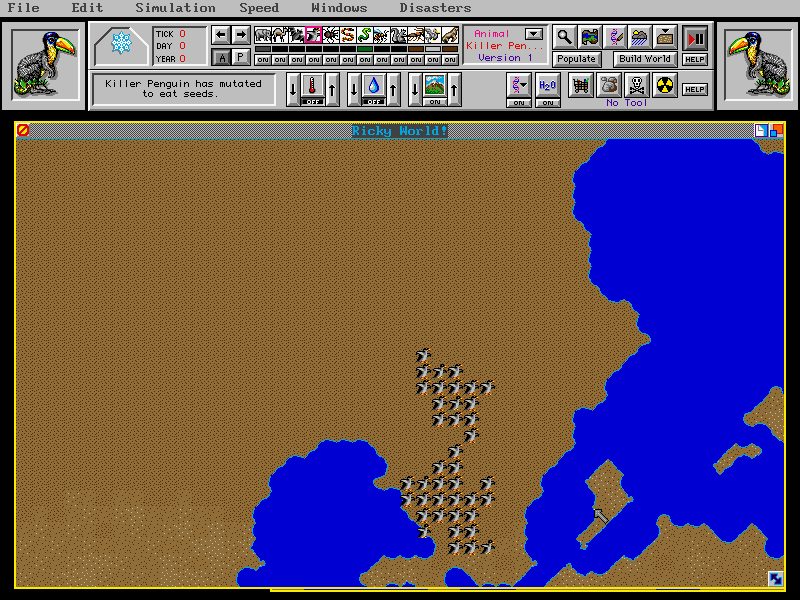The width and height of the screenshot is (800, 600).
Task: Decrease moisture with the down arrow
Action: coord(354,90)
